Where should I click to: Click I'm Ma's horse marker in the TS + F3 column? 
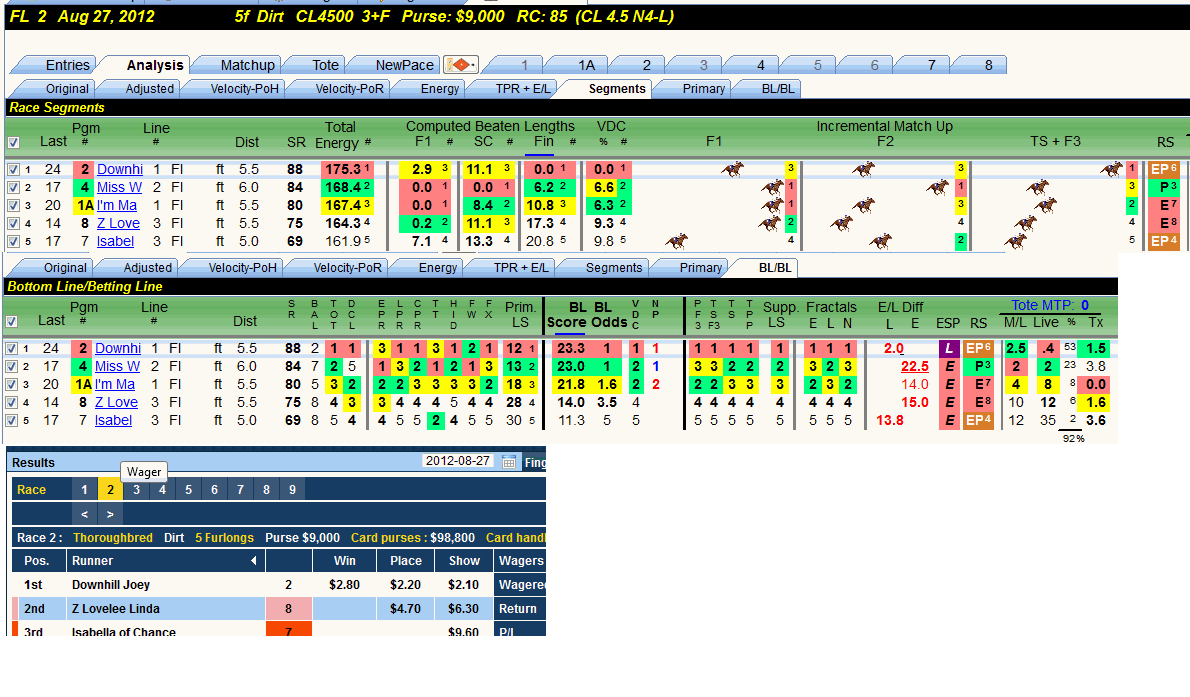1045,205
